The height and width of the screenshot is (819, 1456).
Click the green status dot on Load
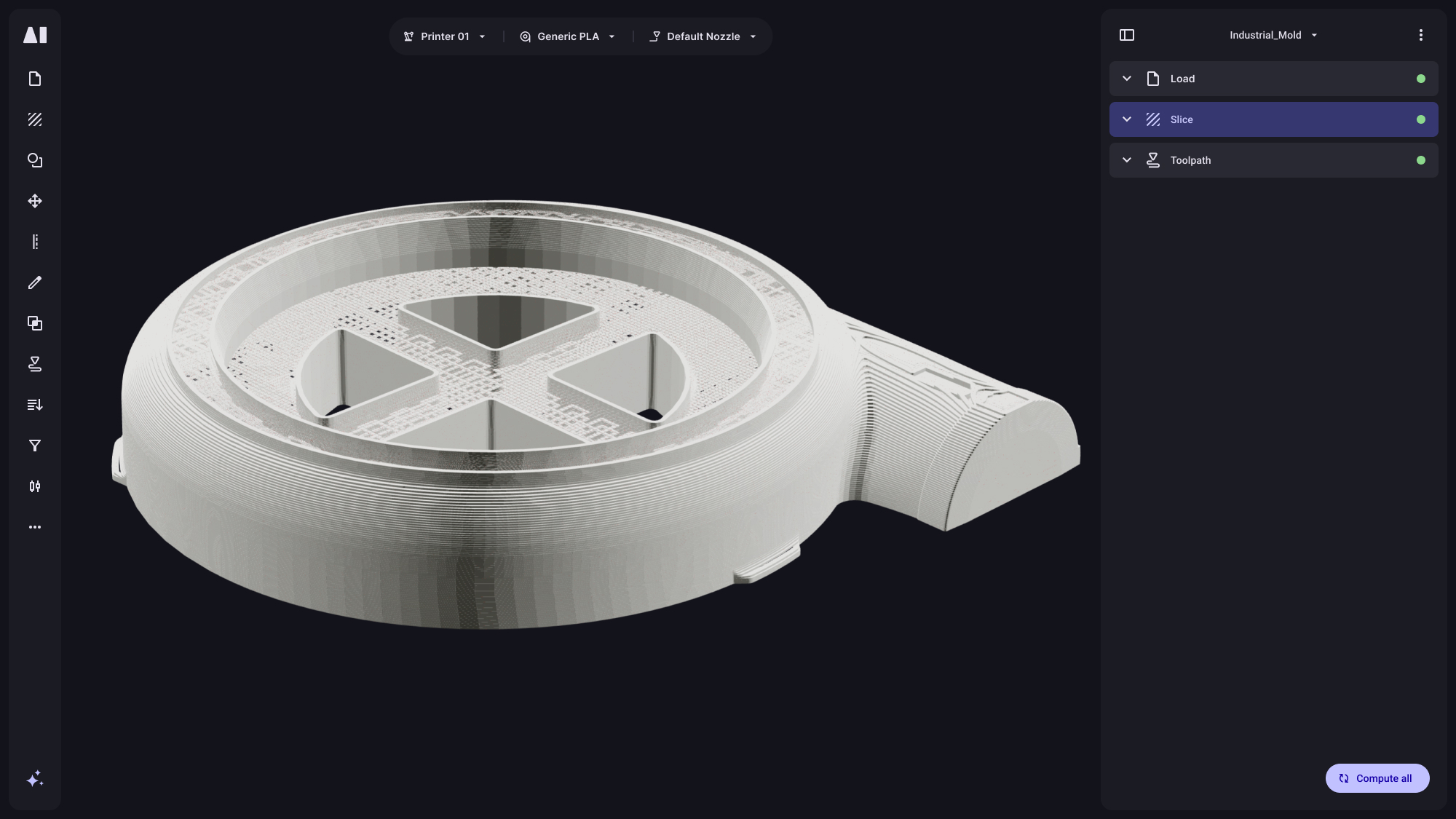pos(1420,79)
